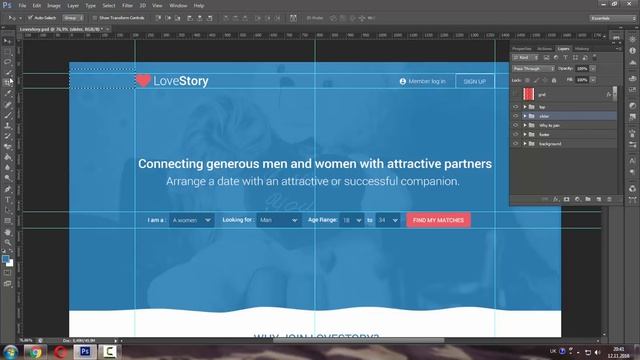Select the Lasso tool

coord(7,62)
